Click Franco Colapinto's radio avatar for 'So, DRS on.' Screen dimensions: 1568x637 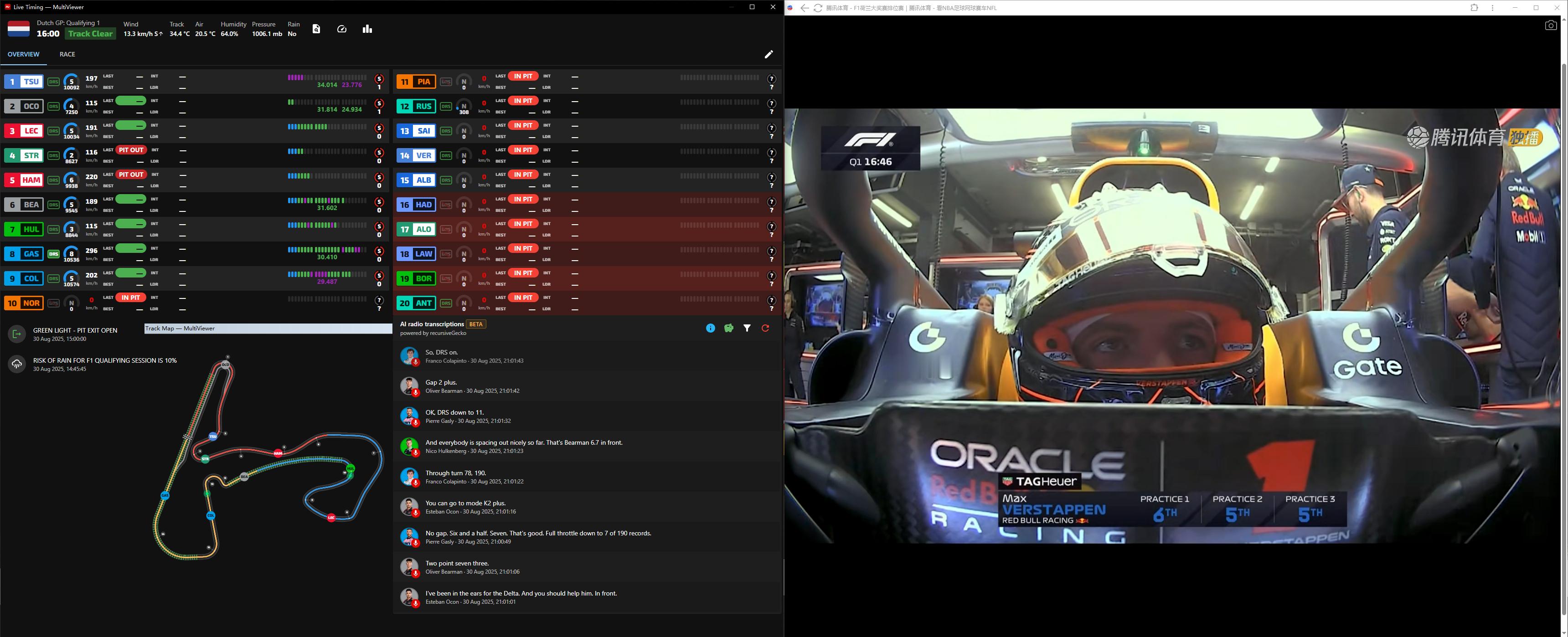pyautogui.click(x=409, y=356)
